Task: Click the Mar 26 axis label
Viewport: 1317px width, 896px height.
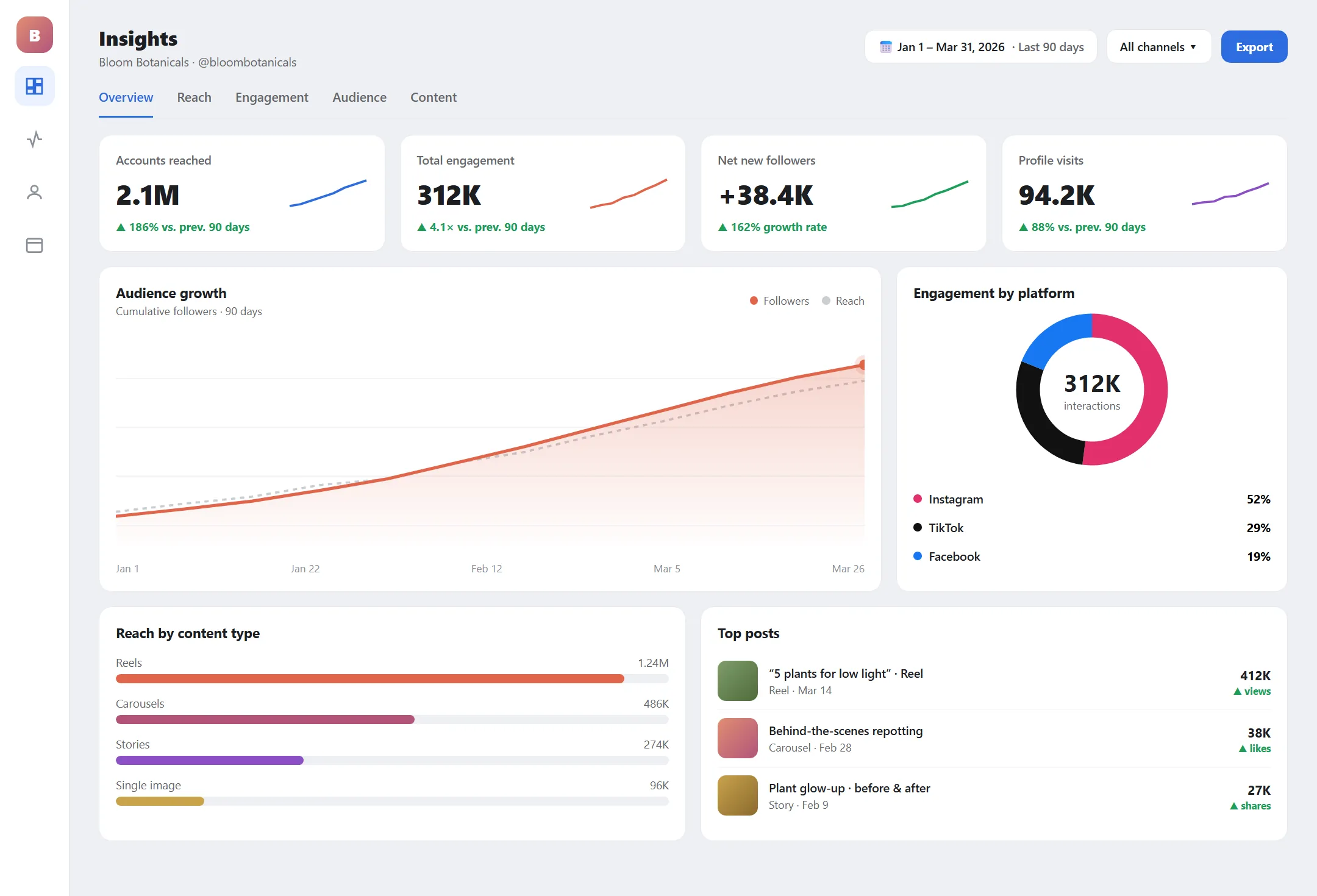Action: point(848,569)
